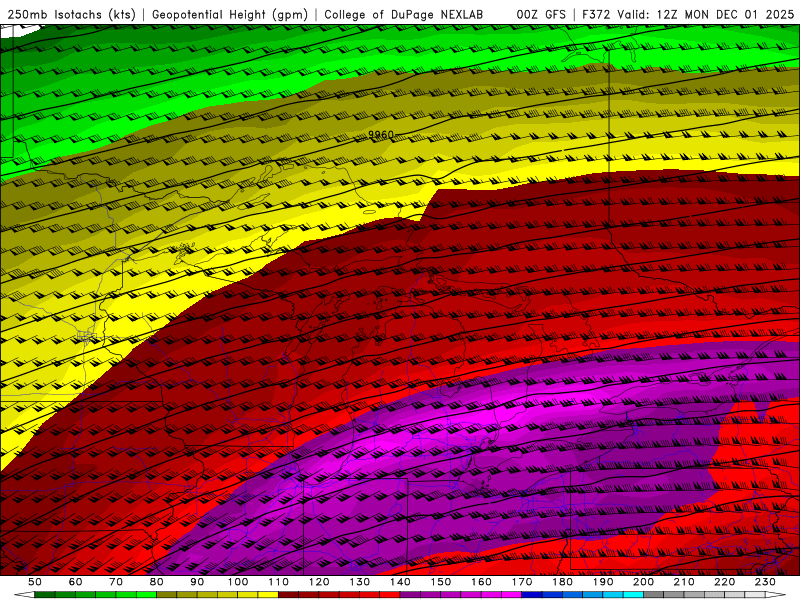Click the 'F372' forecast hour label
This screenshot has width=800, height=600.
tap(596, 15)
